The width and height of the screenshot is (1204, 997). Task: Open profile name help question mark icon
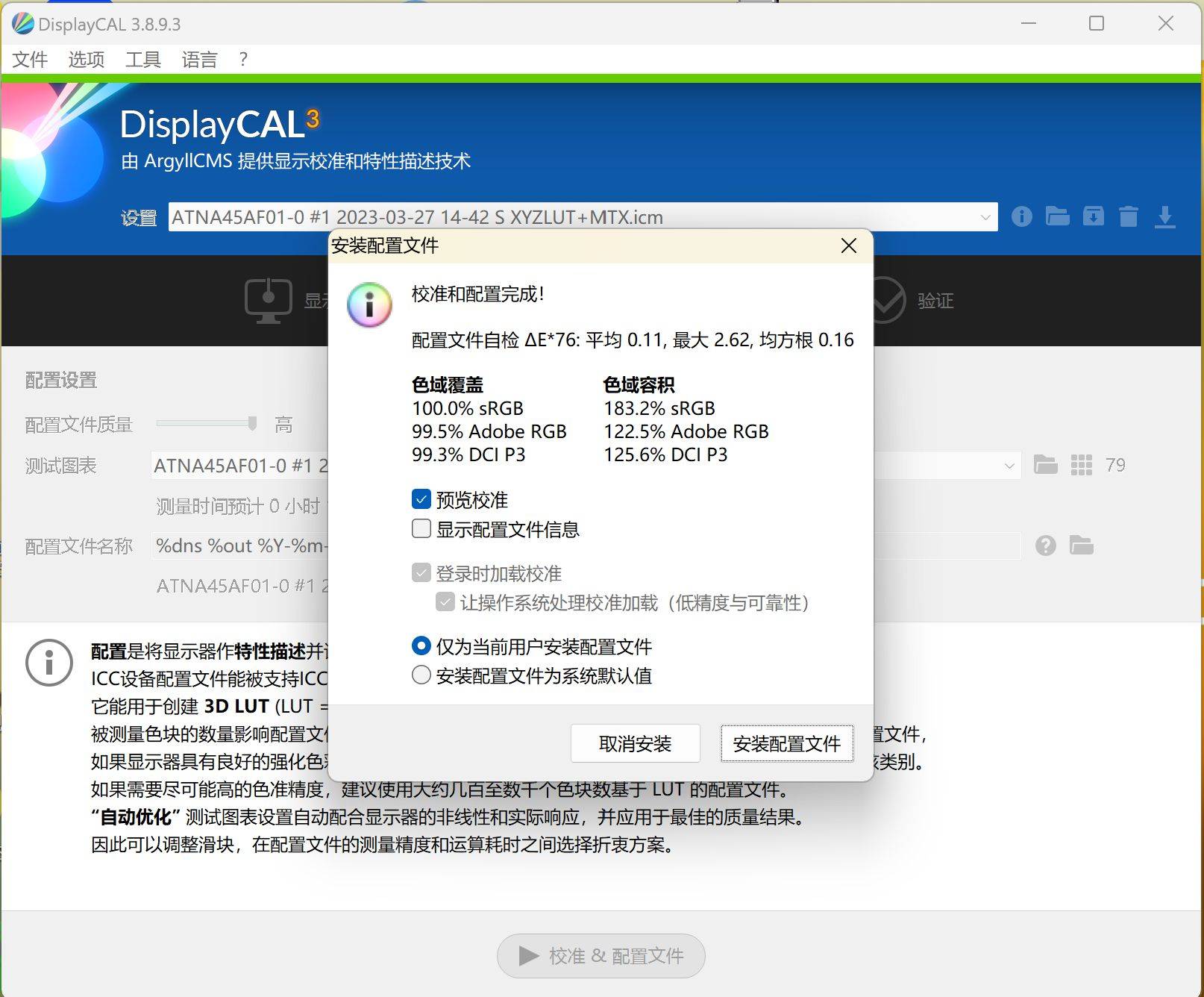[1045, 546]
